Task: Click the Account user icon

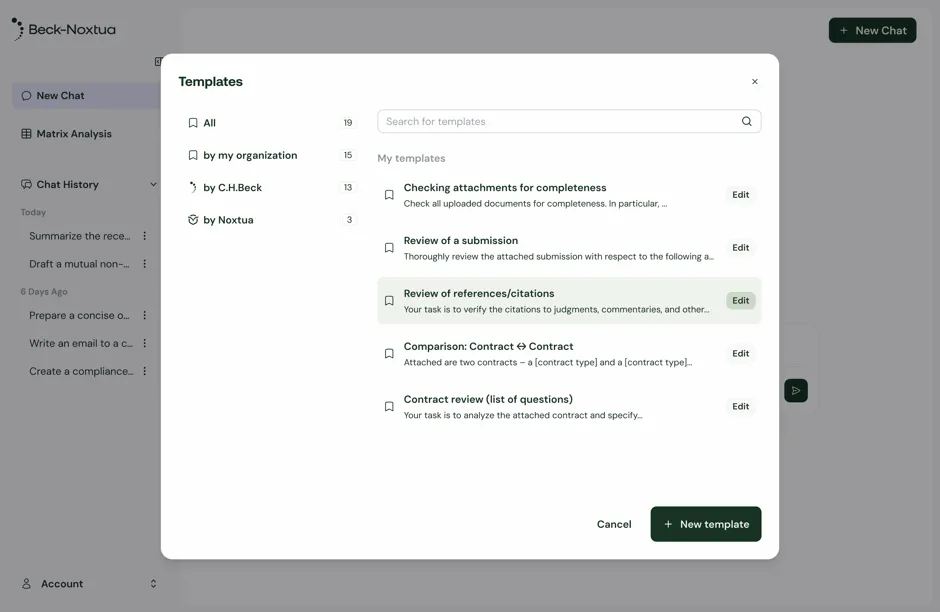Action: (x=26, y=584)
